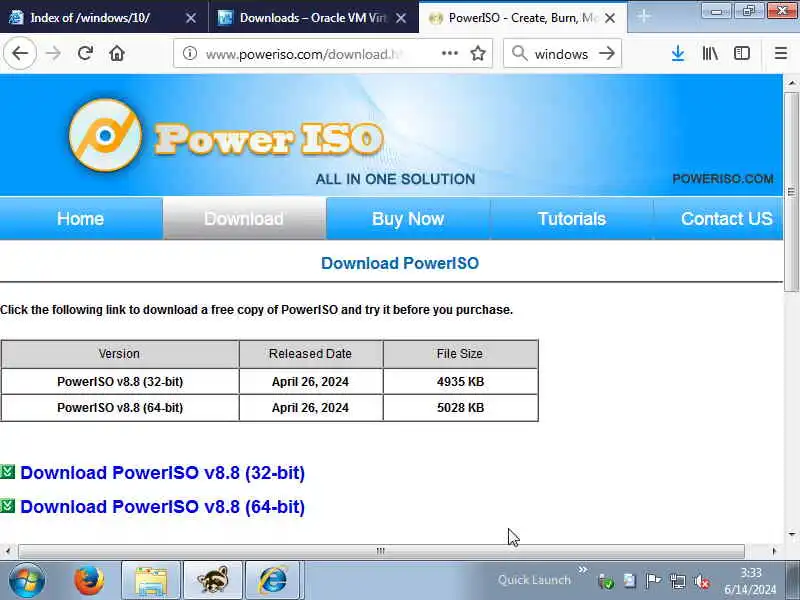Switch to Downloads – Oracle VM VirtualBox tab

pos(313,18)
